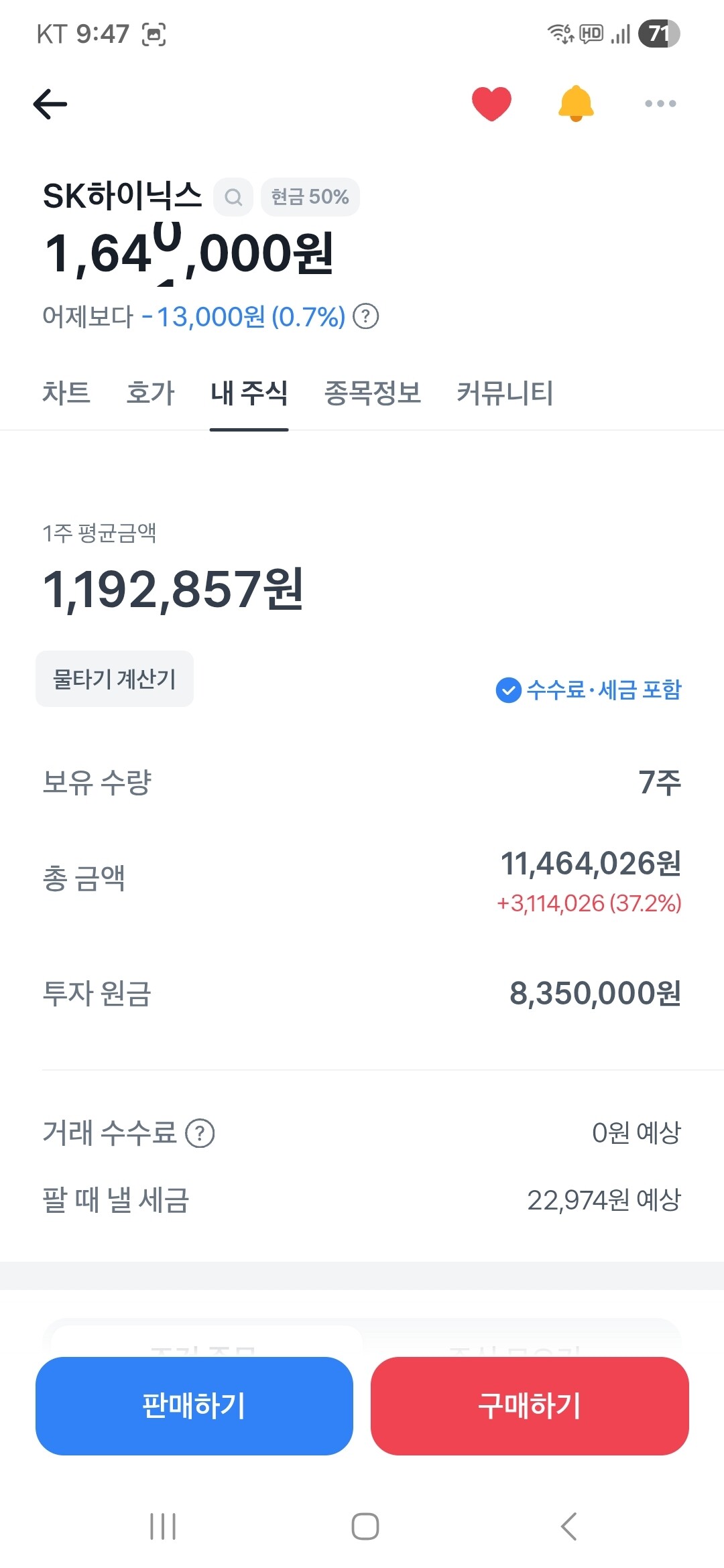Open the 물타기 계산기 button
724x1568 pixels.
click(115, 679)
